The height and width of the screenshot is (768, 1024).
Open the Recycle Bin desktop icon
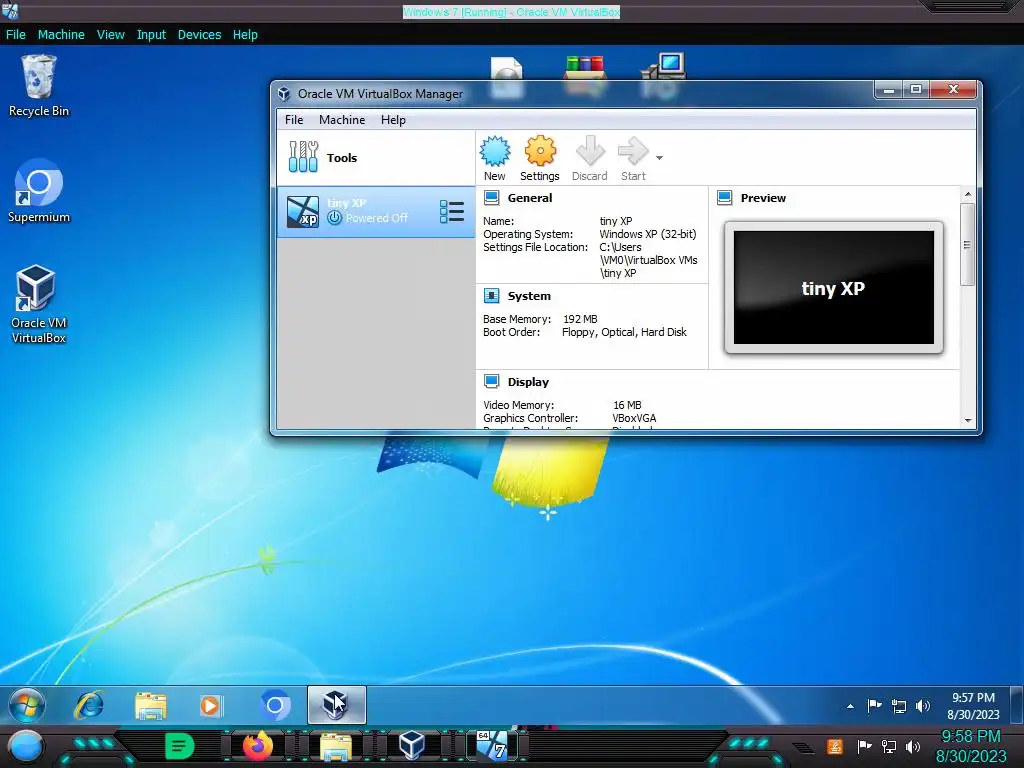39,86
